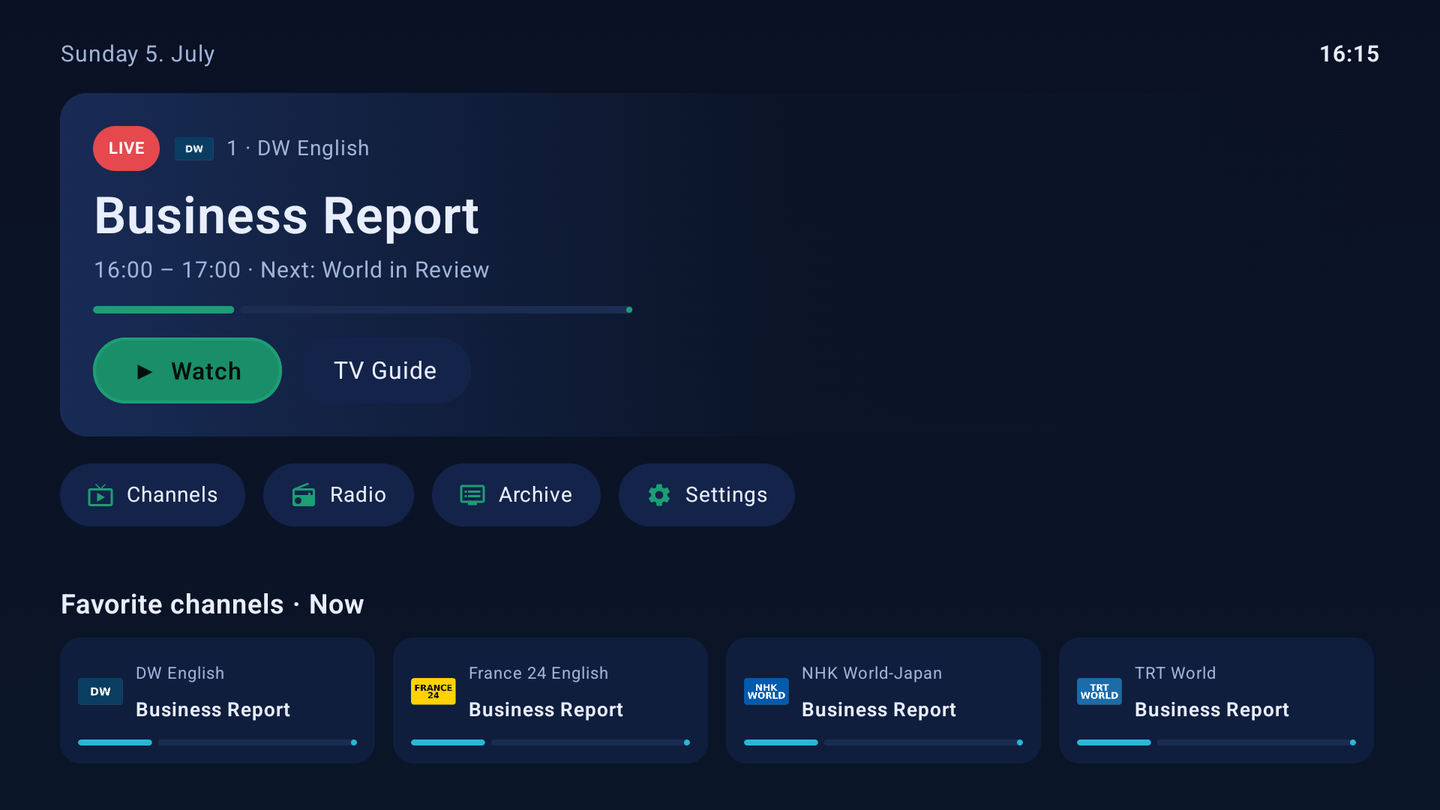This screenshot has width=1440, height=810.
Task: Select the France 24 English card
Action: (x=550, y=701)
